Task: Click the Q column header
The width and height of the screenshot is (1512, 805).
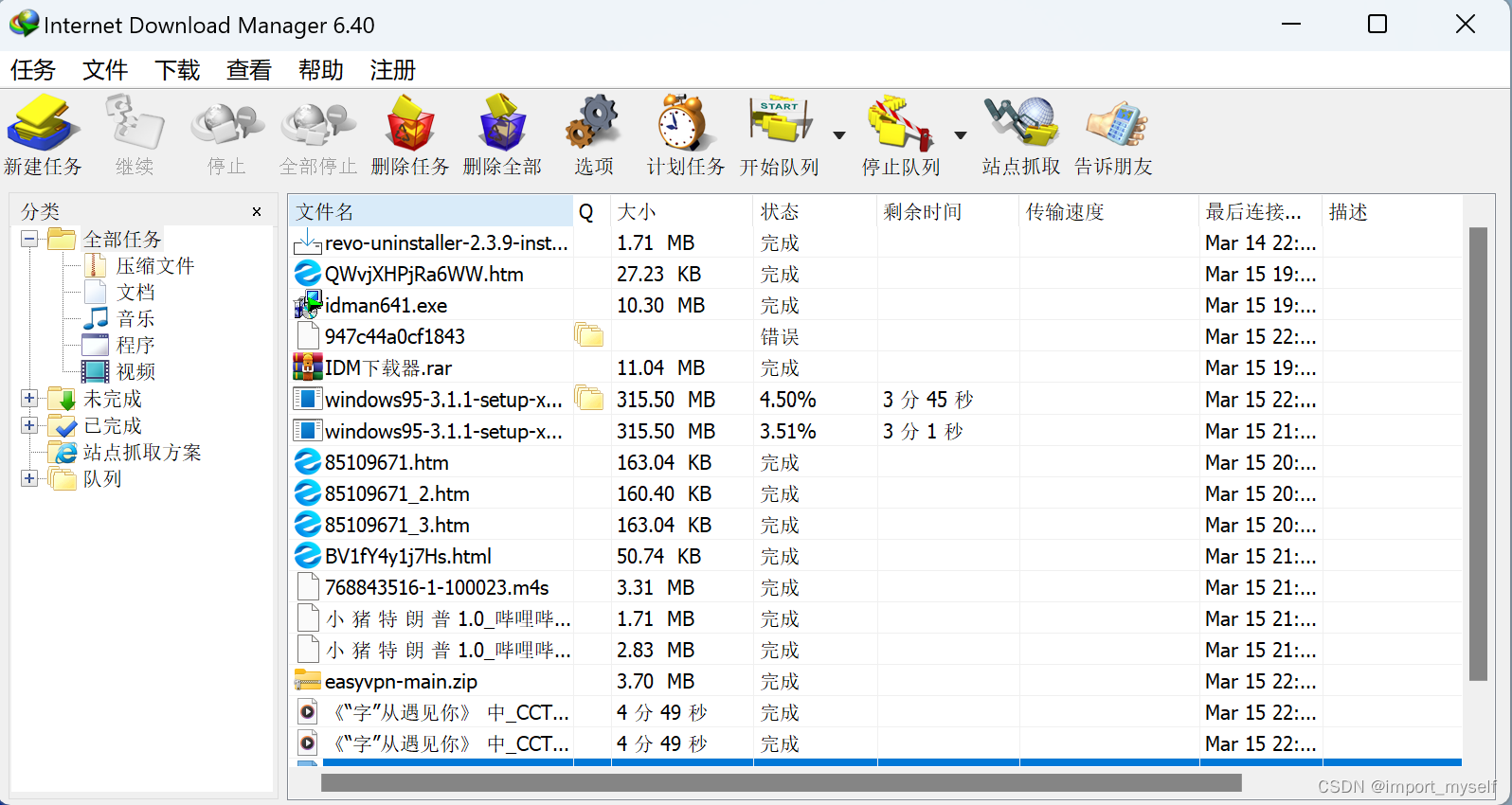Action: coord(591,212)
